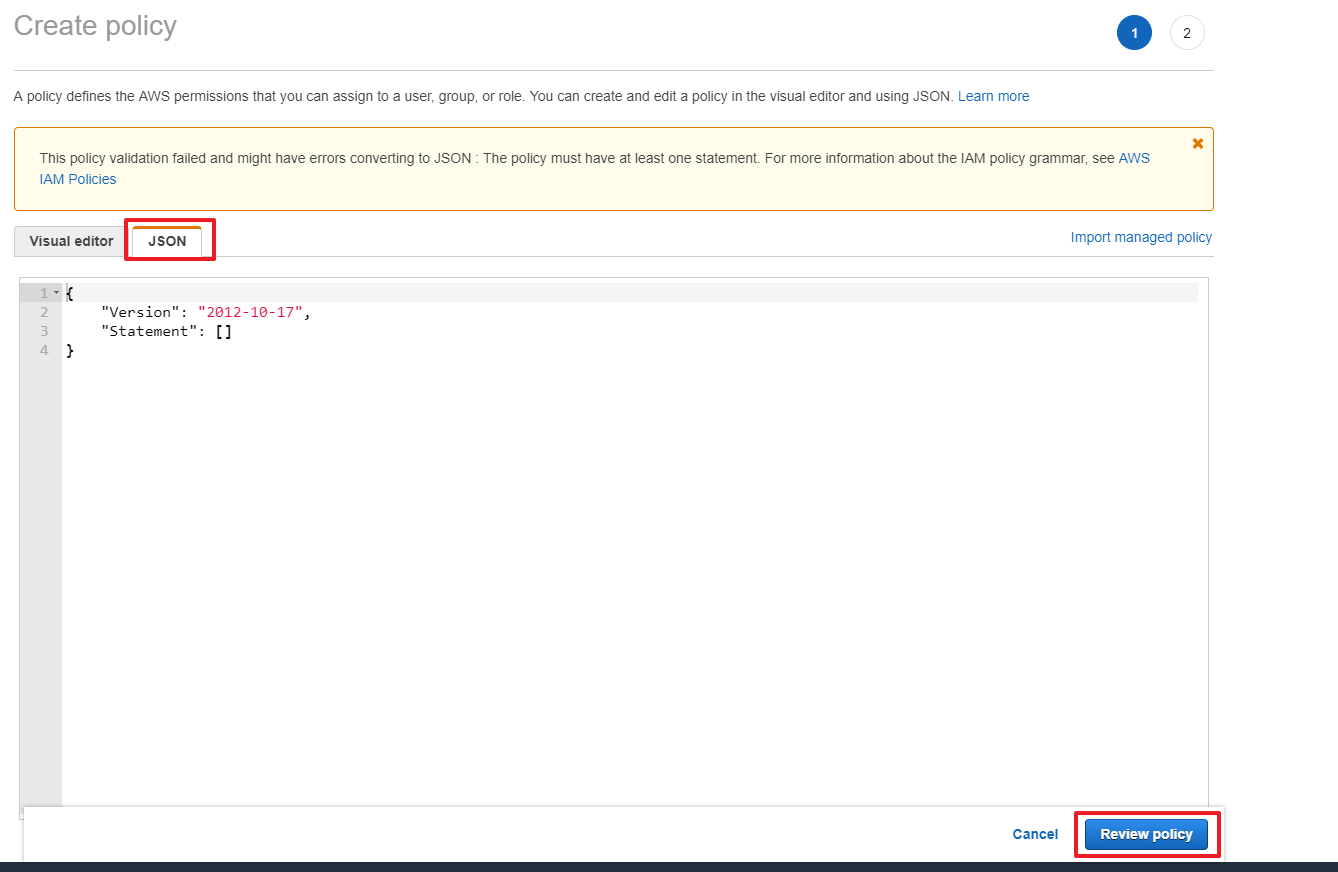Open the IAM Policies link in warning

[78, 179]
